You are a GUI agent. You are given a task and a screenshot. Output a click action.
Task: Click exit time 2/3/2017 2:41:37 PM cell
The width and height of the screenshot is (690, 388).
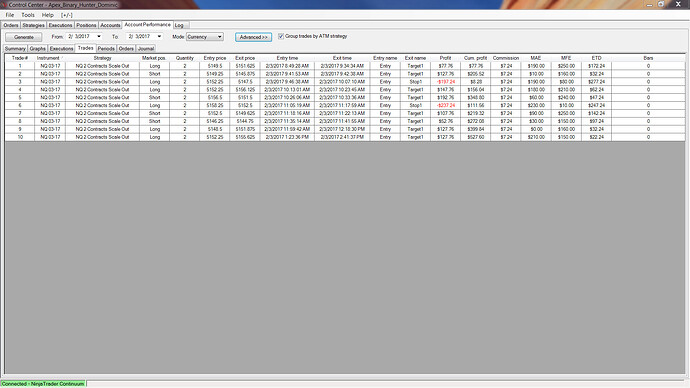point(342,137)
